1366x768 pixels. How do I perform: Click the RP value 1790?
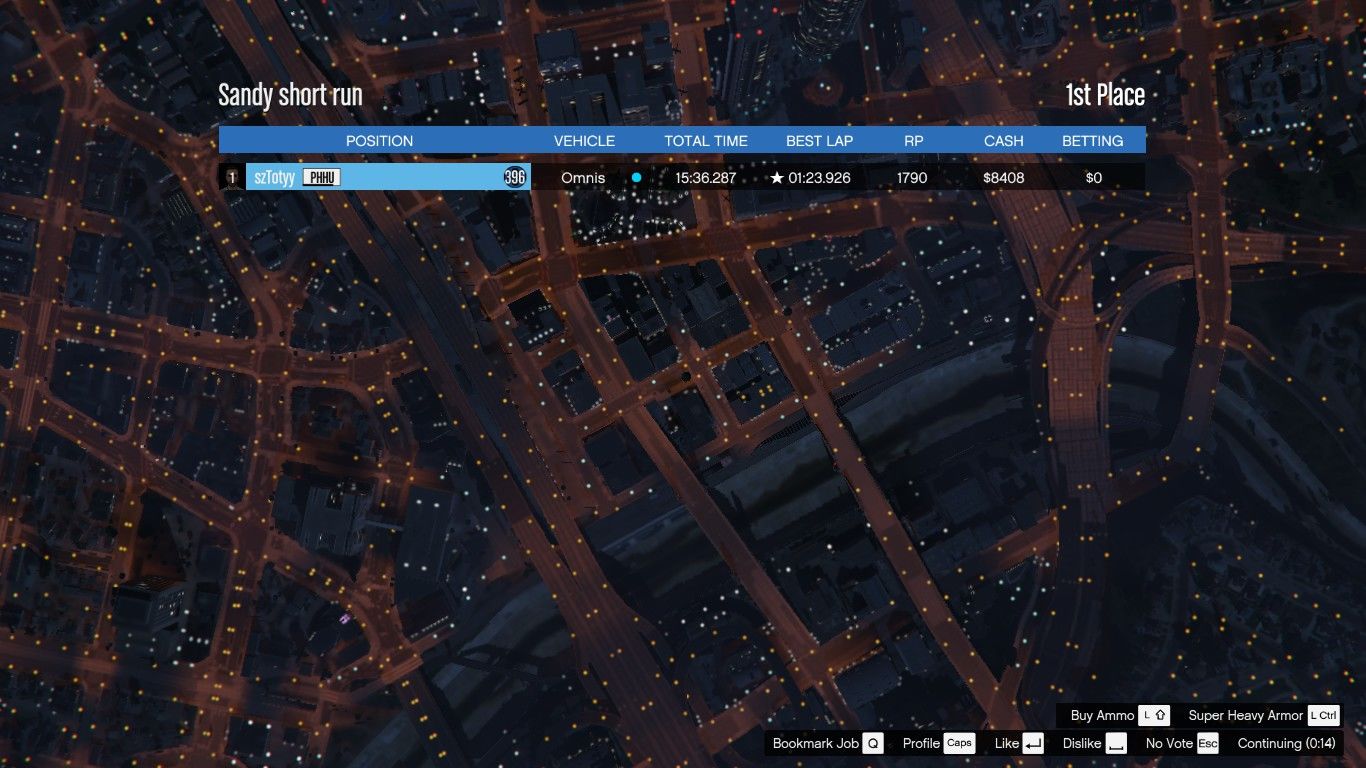(x=912, y=177)
